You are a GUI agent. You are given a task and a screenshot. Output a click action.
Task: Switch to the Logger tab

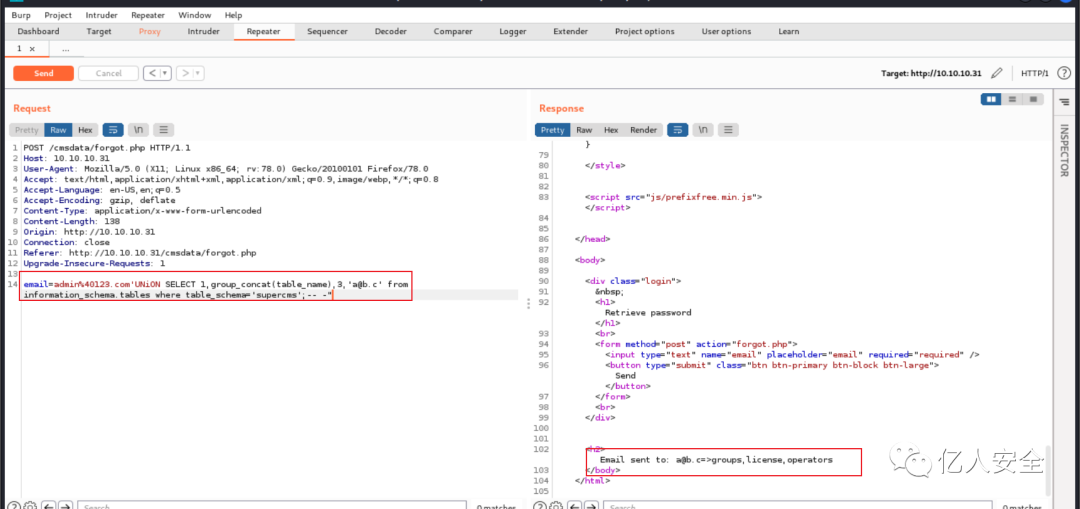(x=512, y=31)
